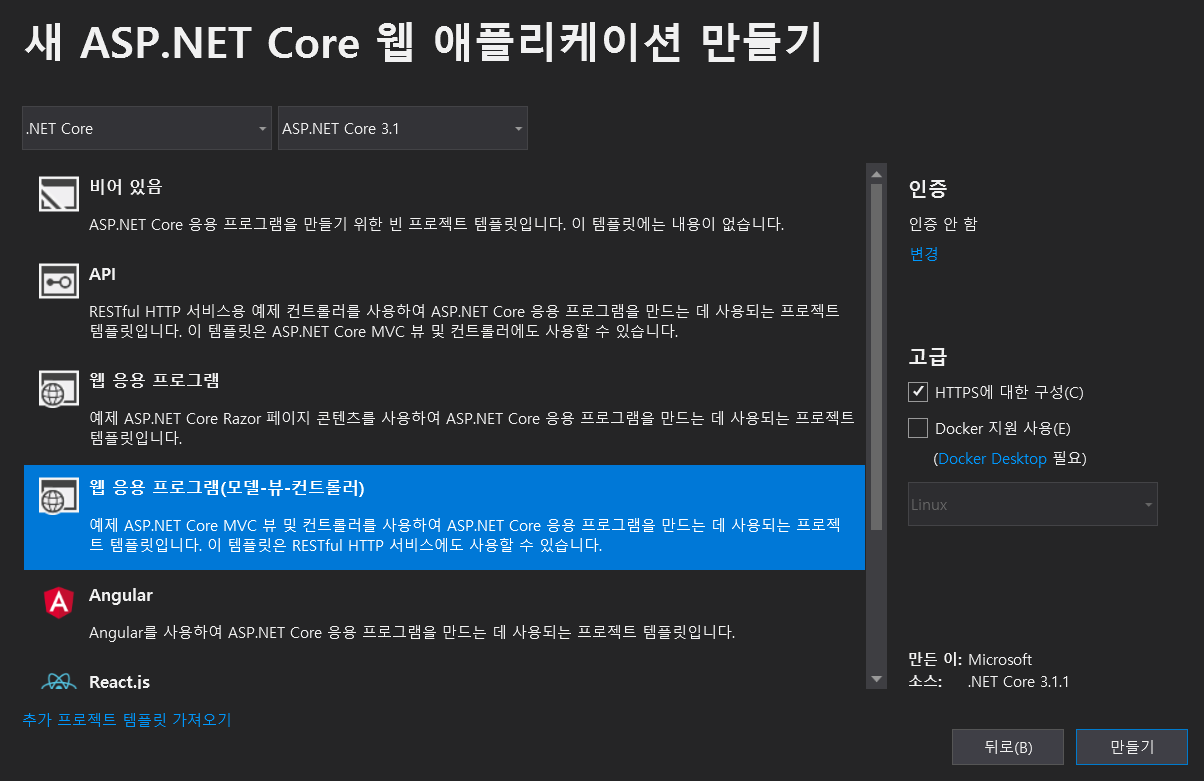Image resolution: width=1204 pixels, height=781 pixels.
Task: Open the disabled Linux OS dropdown
Action: pos(1033,504)
